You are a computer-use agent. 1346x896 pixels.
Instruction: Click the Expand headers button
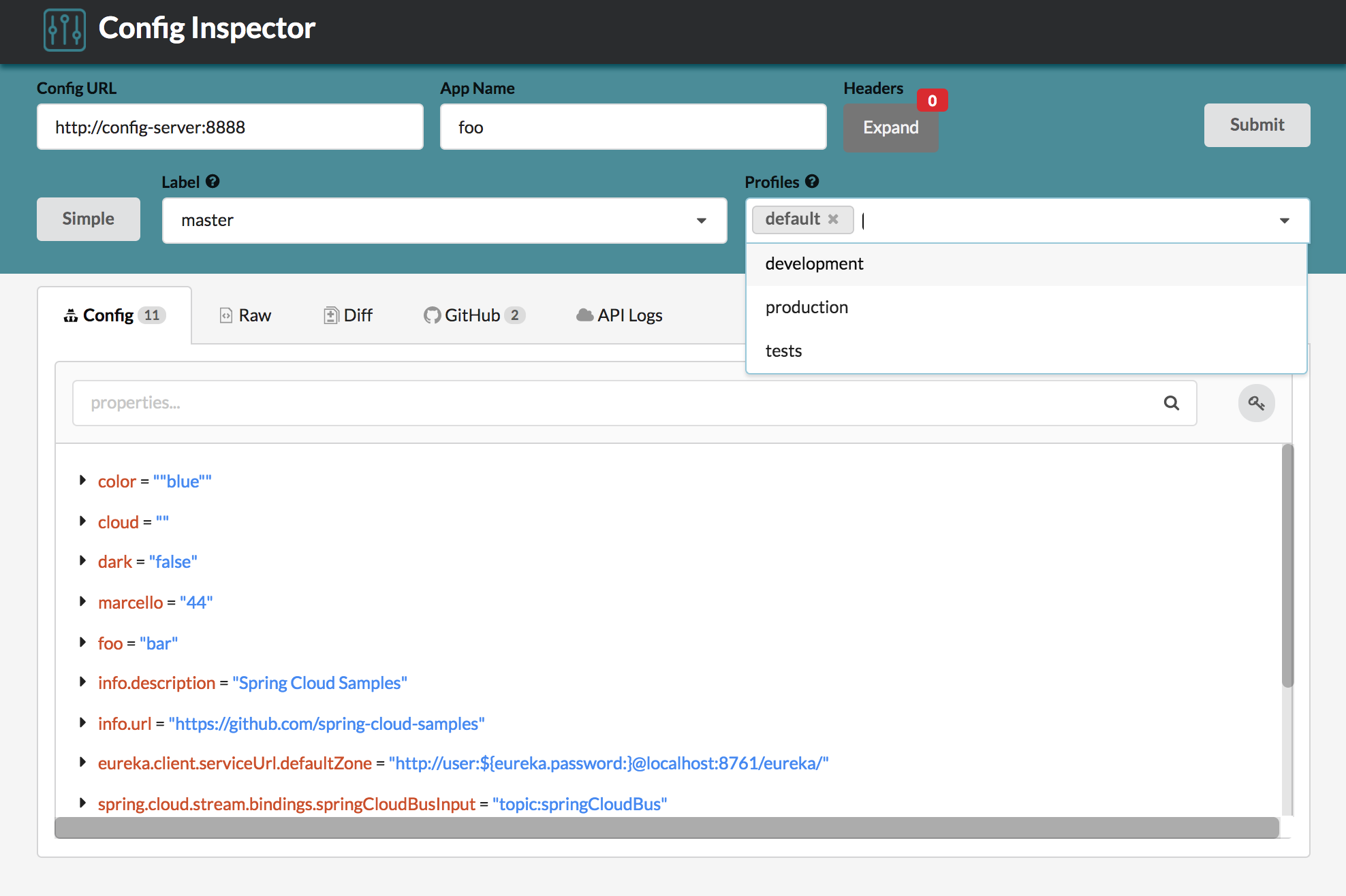click(x=890, y=127)
